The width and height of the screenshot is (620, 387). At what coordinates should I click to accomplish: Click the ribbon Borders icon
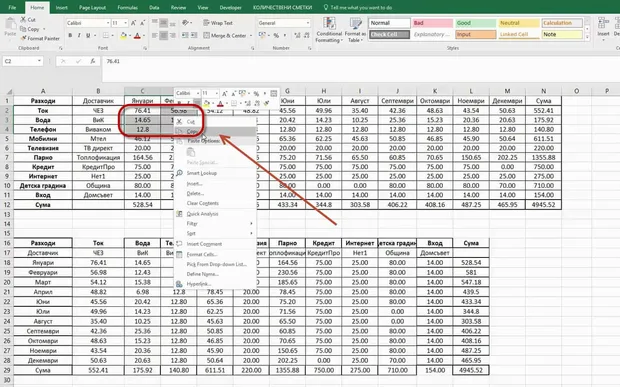[106, 36]
